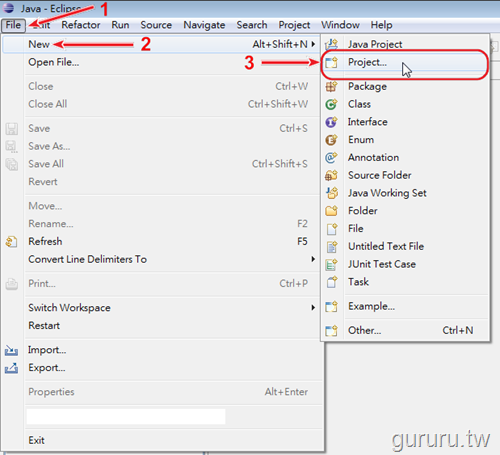500x455 pixels.
Task: Click the JUnit Test Case icon
Action: pyautogui.click(x=331, y=264)
